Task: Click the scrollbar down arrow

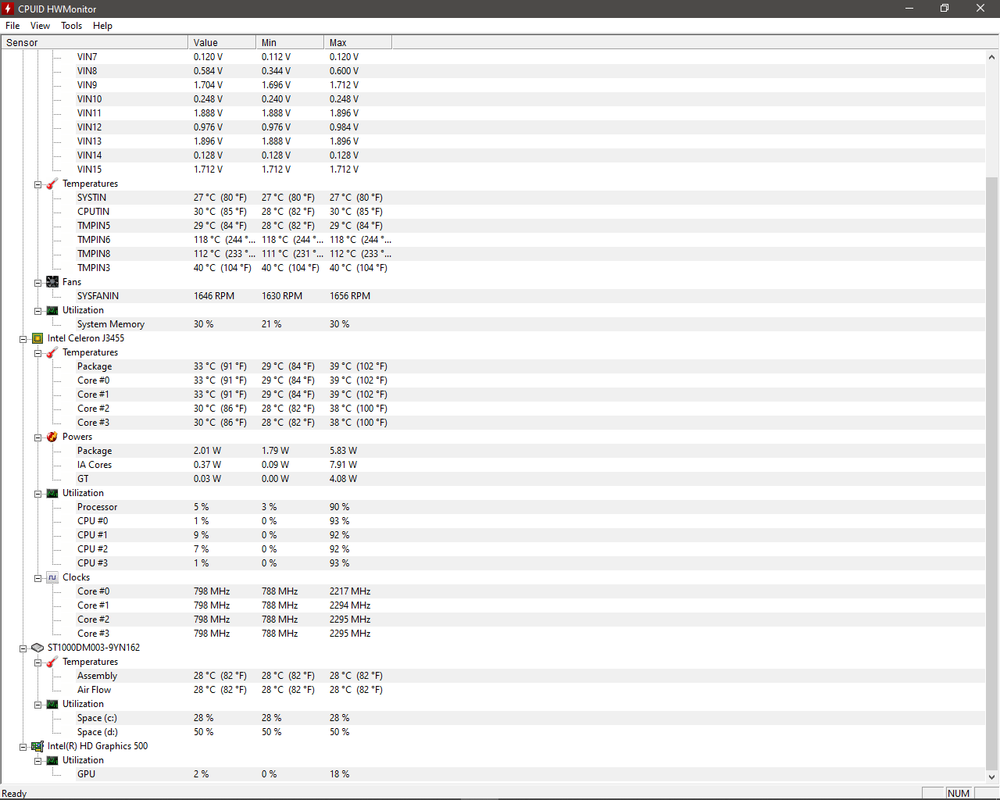Action: coord(991,776)
